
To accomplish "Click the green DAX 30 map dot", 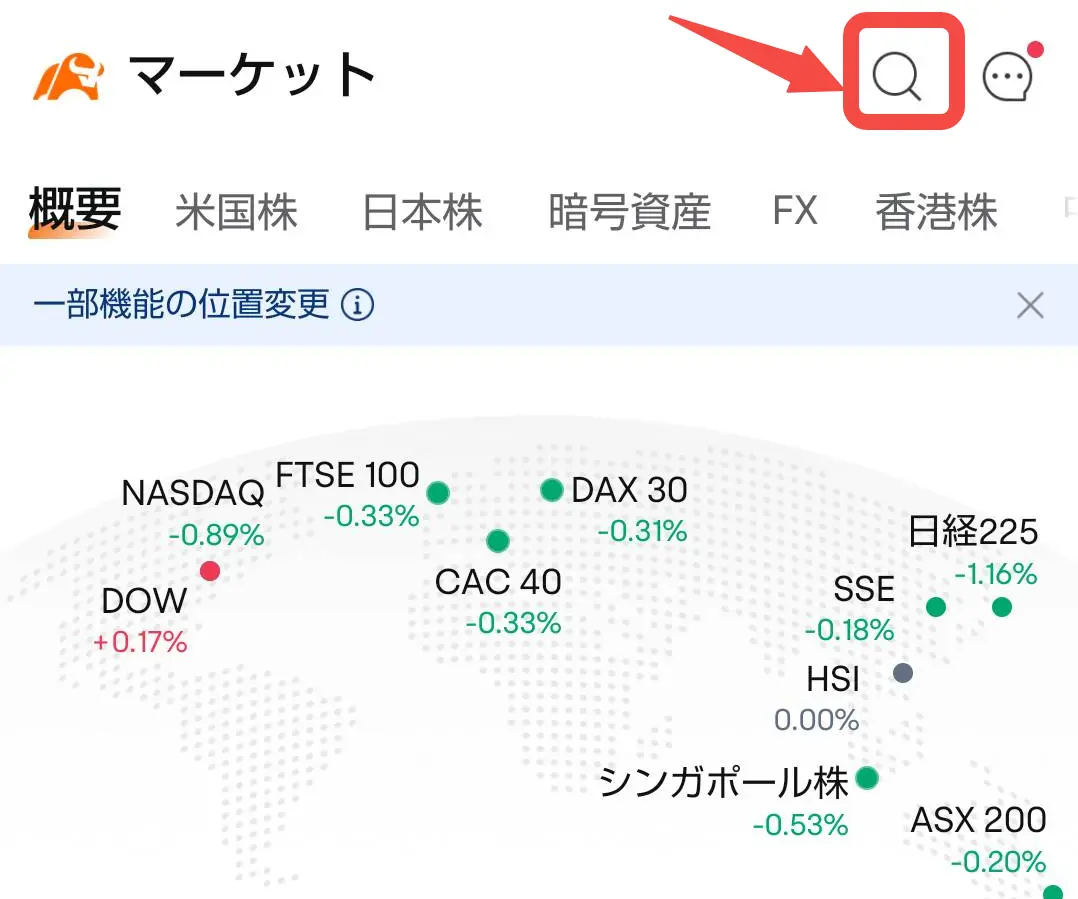I will 552,490.
